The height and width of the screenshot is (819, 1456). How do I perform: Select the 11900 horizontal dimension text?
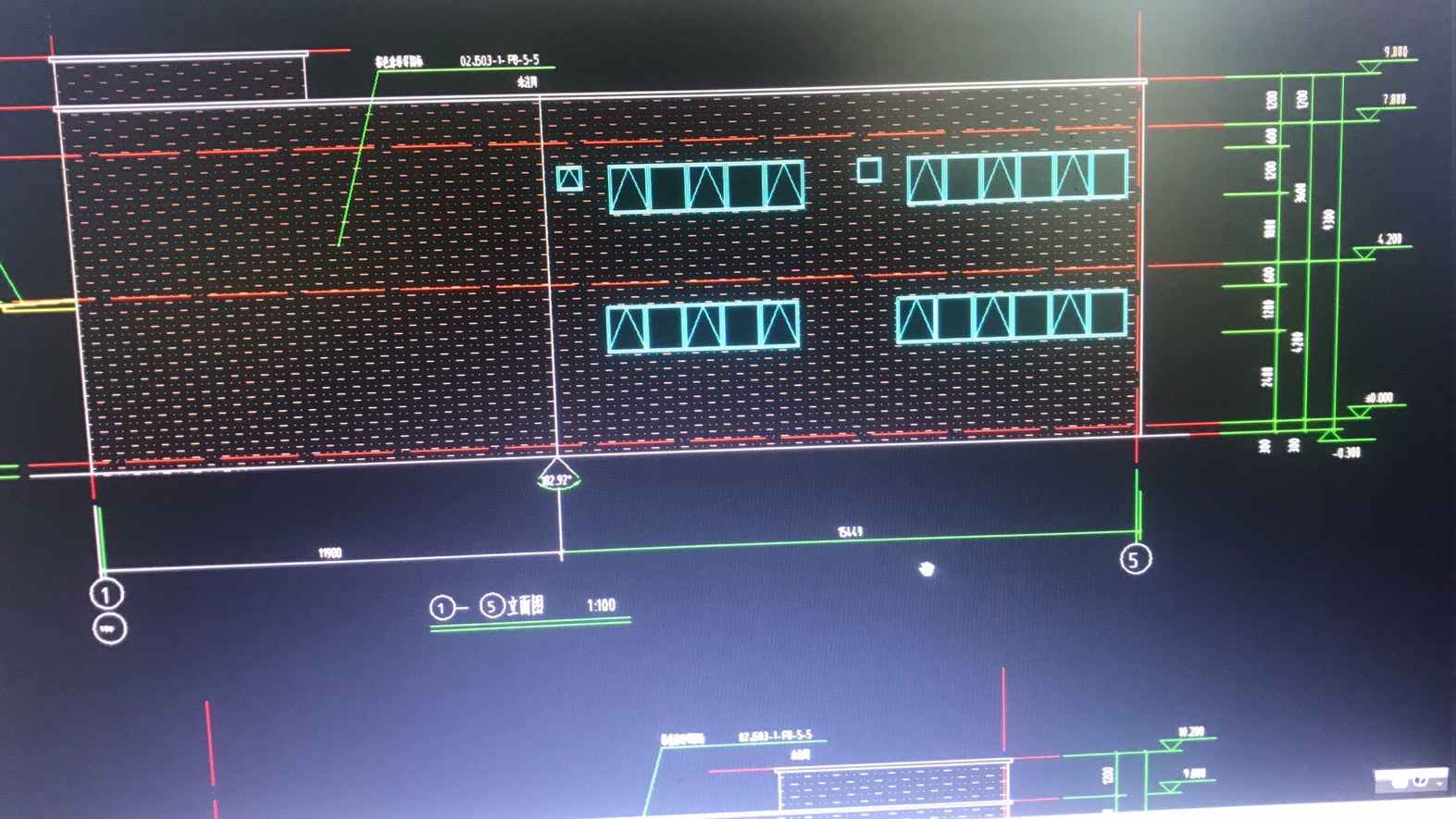click(330, 553)
